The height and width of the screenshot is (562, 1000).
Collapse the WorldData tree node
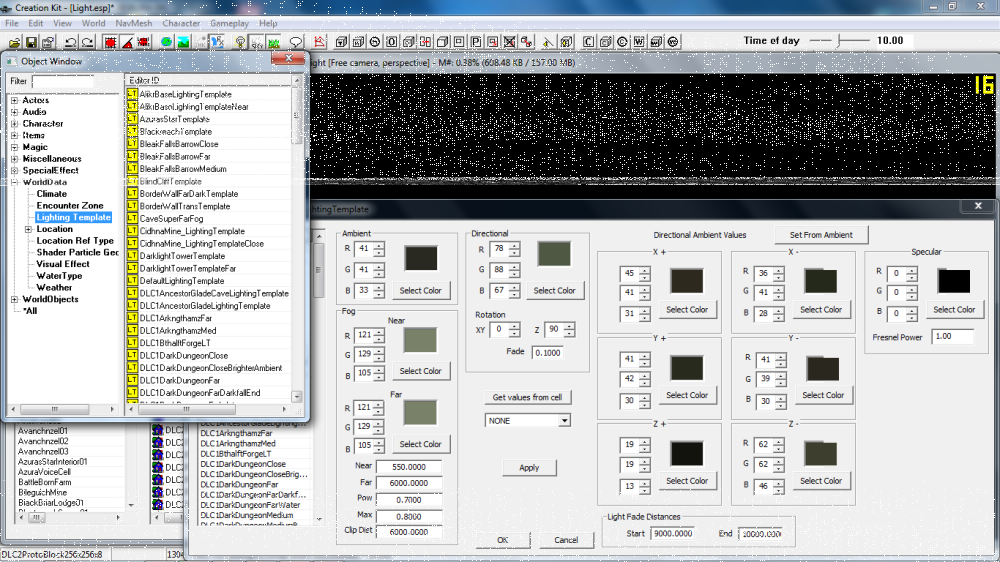point(15,182)
